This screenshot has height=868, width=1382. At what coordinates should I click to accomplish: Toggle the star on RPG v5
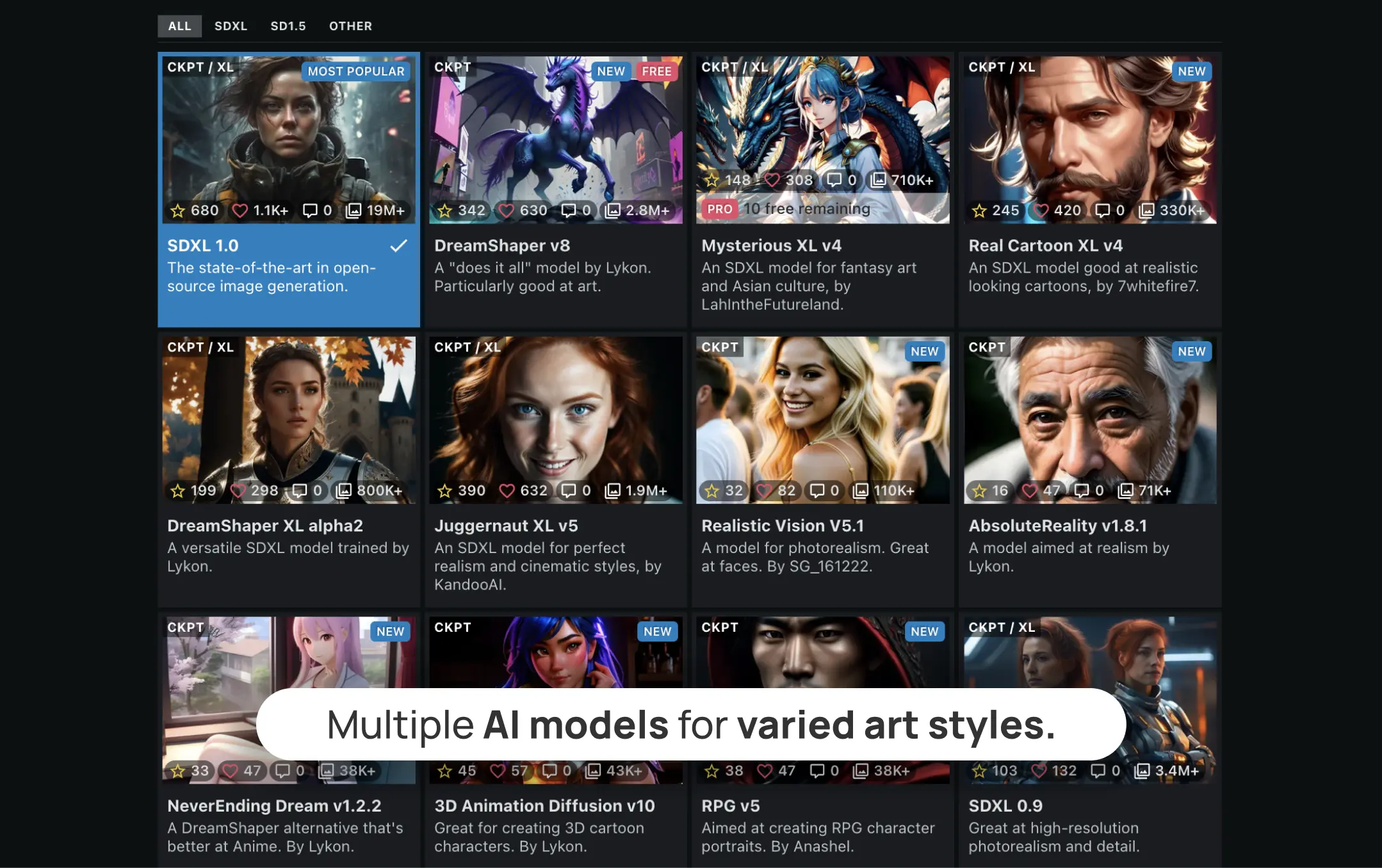711,771
